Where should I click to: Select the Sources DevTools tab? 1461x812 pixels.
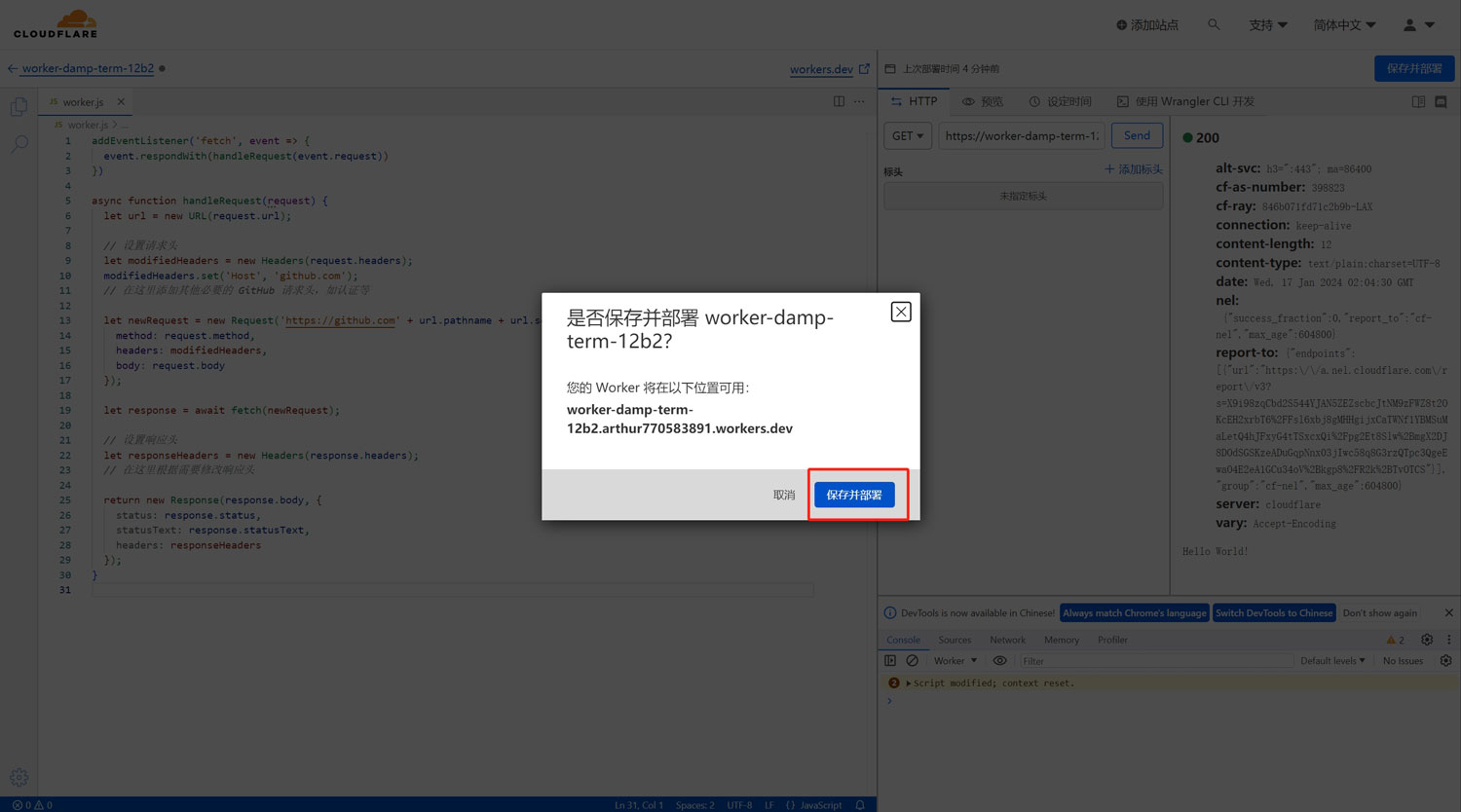(x=955, y=640)
